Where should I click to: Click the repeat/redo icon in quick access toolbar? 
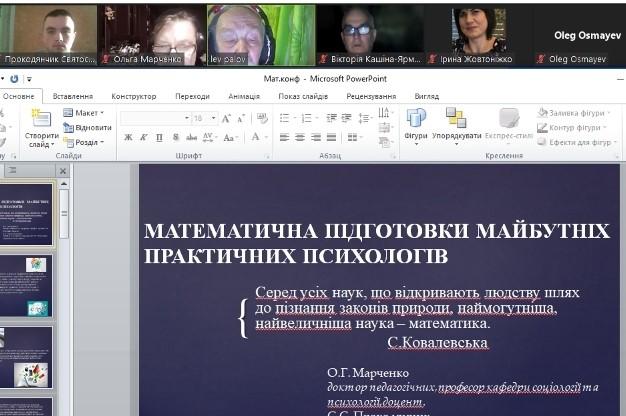click(x=14, y=79)
